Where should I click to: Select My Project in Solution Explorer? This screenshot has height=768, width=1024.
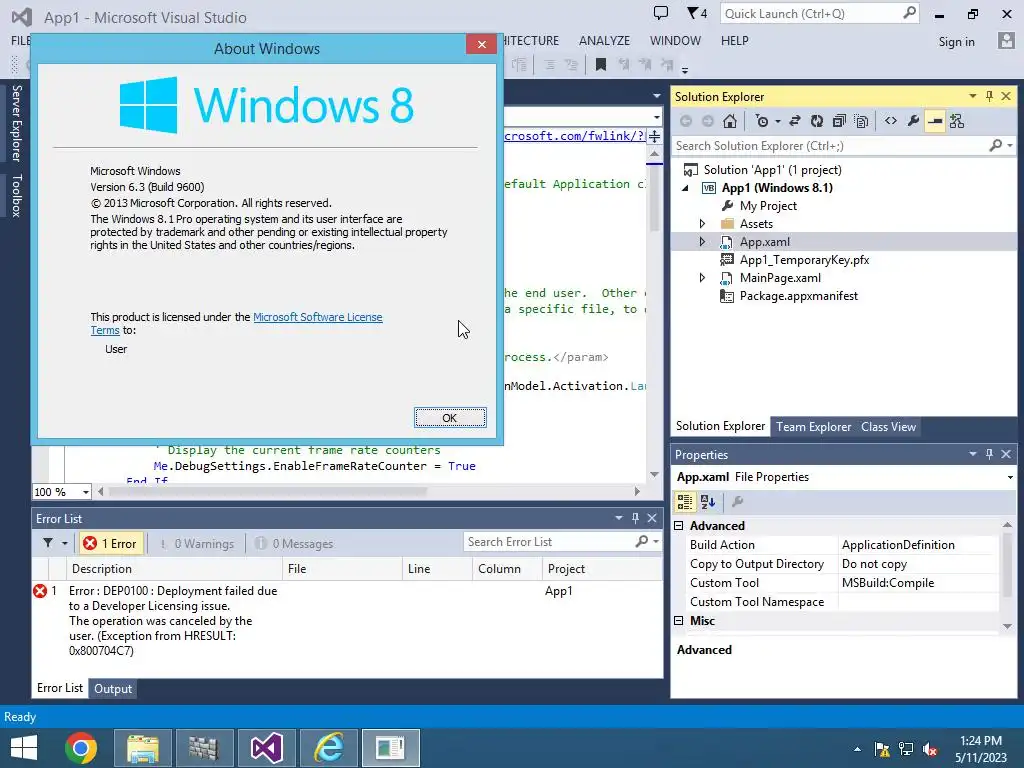(x=768, y=206)
